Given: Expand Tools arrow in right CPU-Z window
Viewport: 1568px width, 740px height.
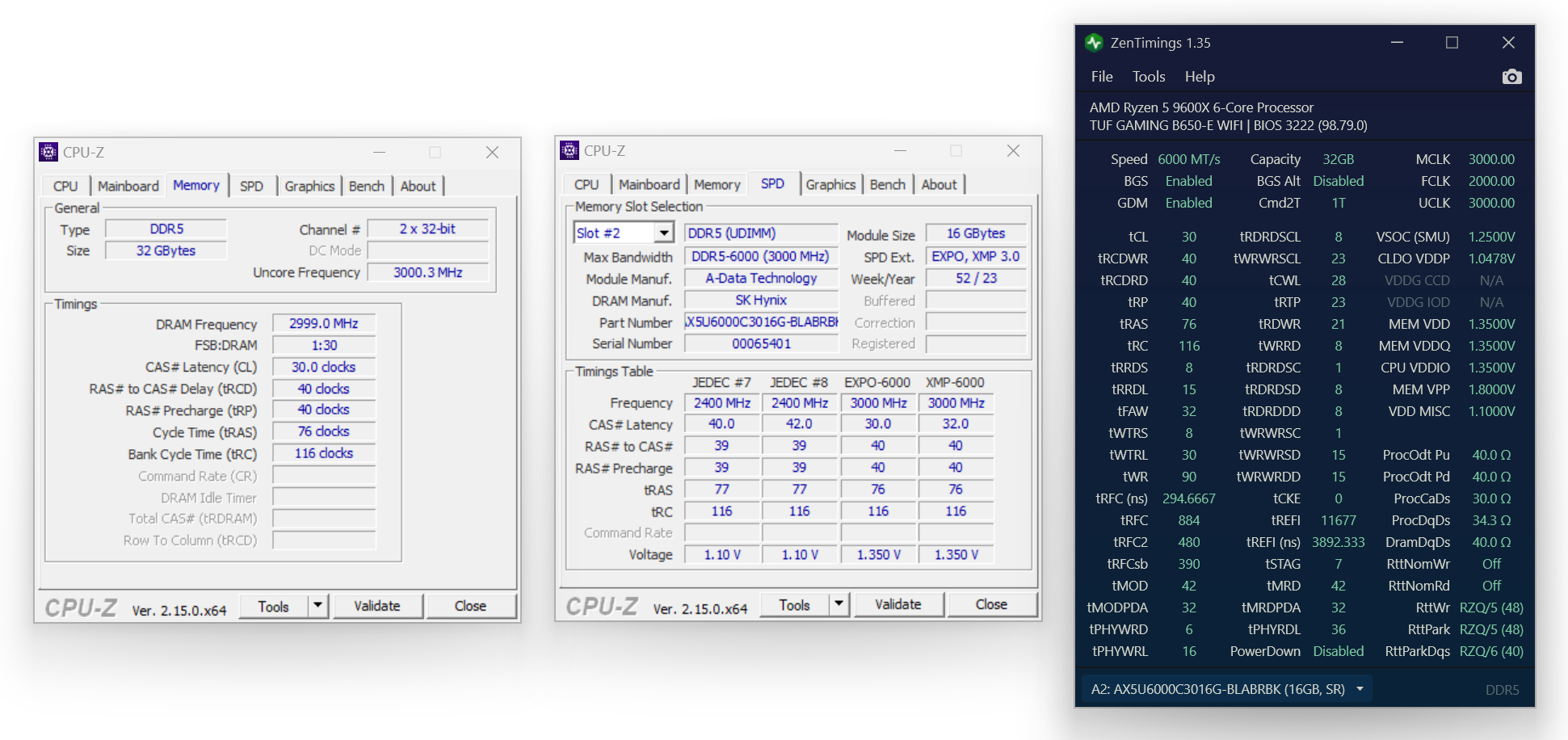Looking at the screenshot, I should 839,604.
